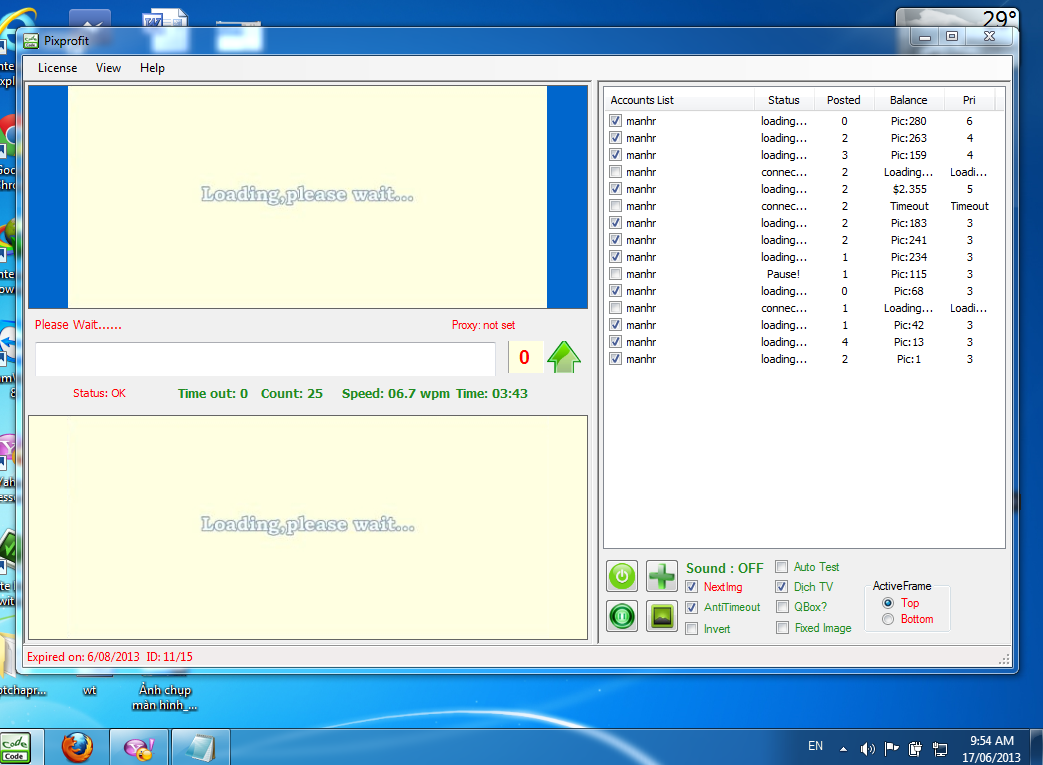This screenshot has height=765, width=1043.
Task: Click the Accounts List column header
Action: click(679, 100)
